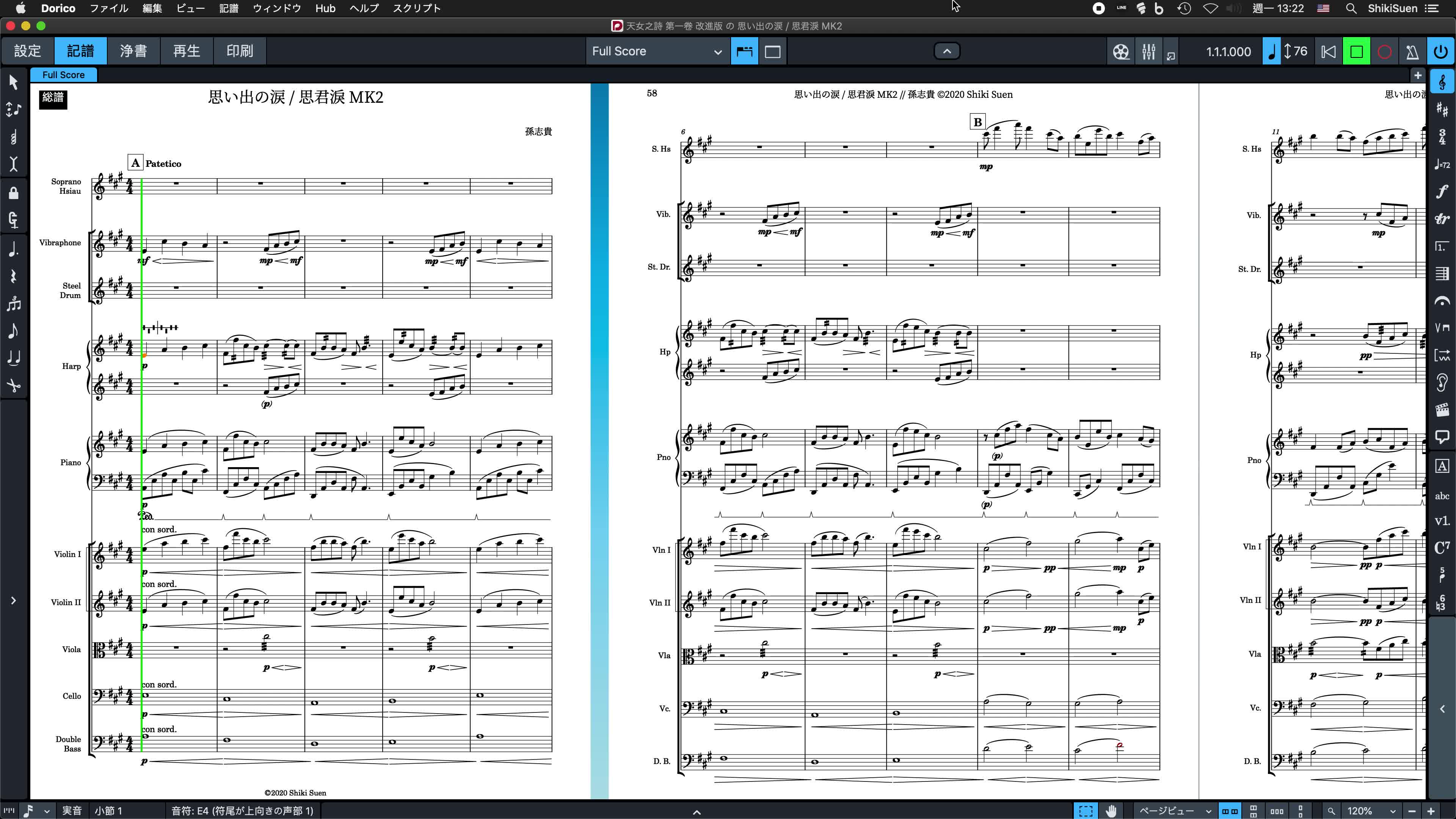Open the 記譜 menu
Screen dimensions: 1456x819
[228, 8]
